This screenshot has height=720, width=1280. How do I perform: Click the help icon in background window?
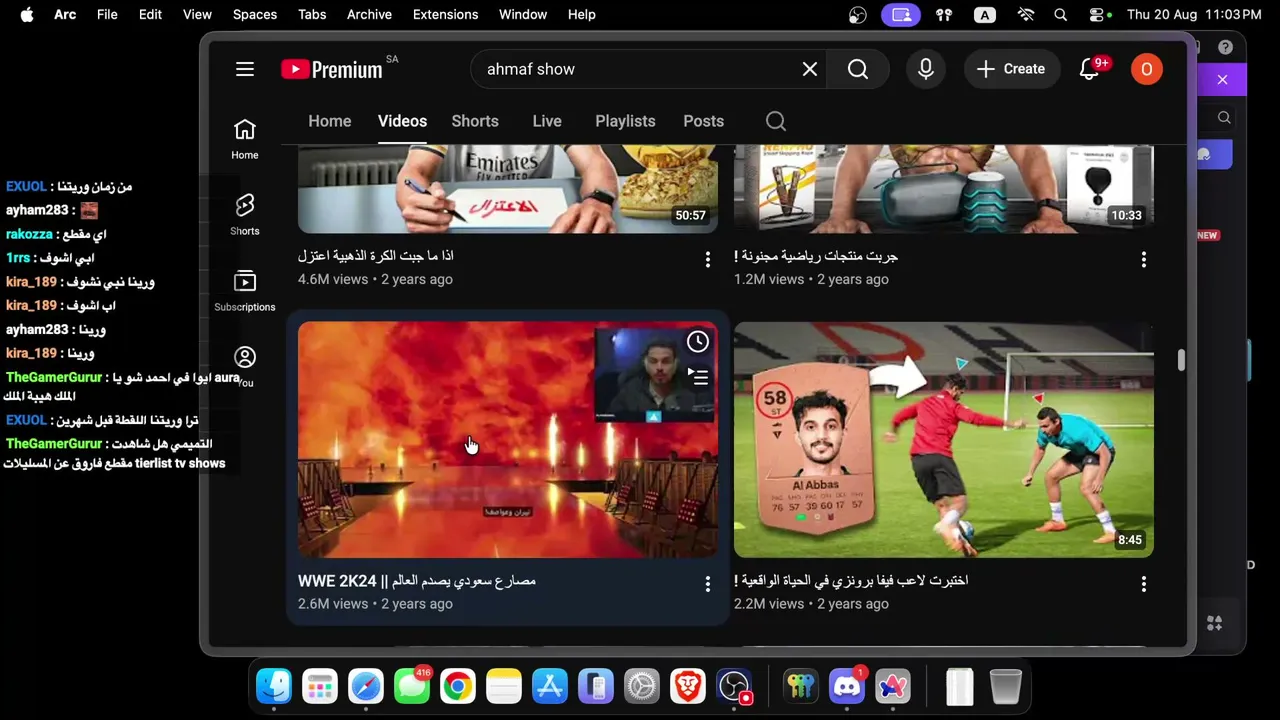(1226, 47)
